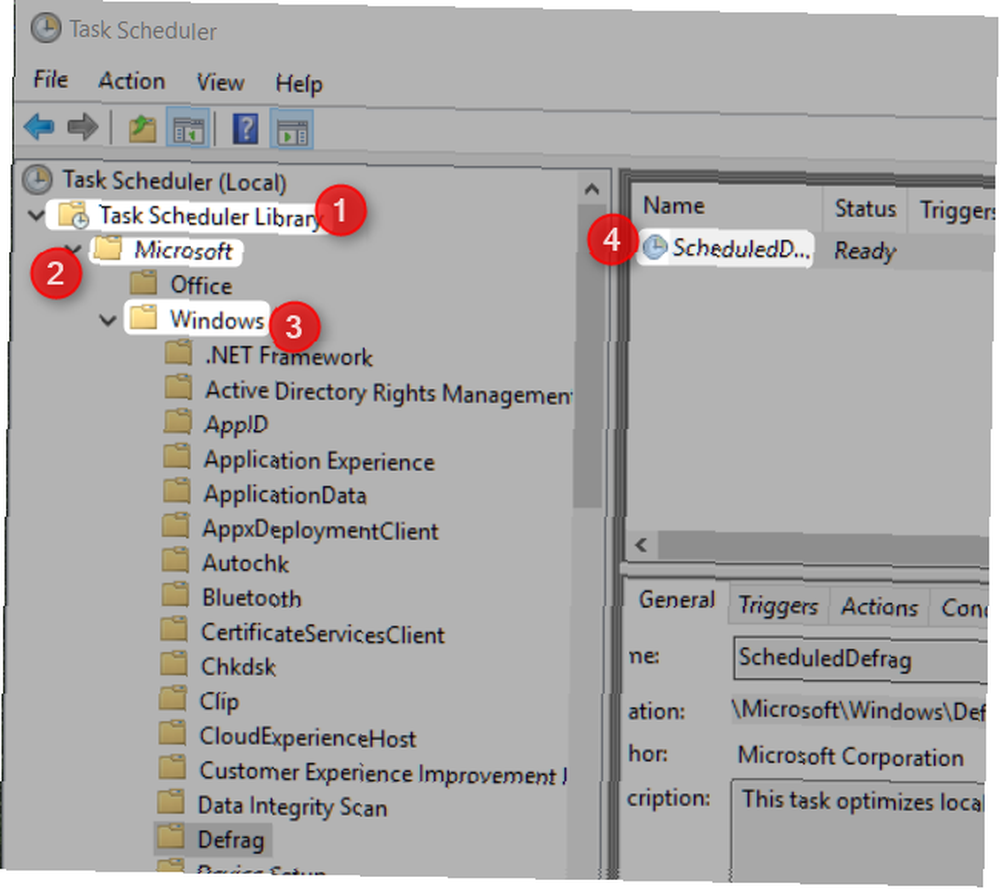Viewport: 1000px width, 889px height.
Task: Click the Microsoft Corporation author text
Action: coord(850,756)
